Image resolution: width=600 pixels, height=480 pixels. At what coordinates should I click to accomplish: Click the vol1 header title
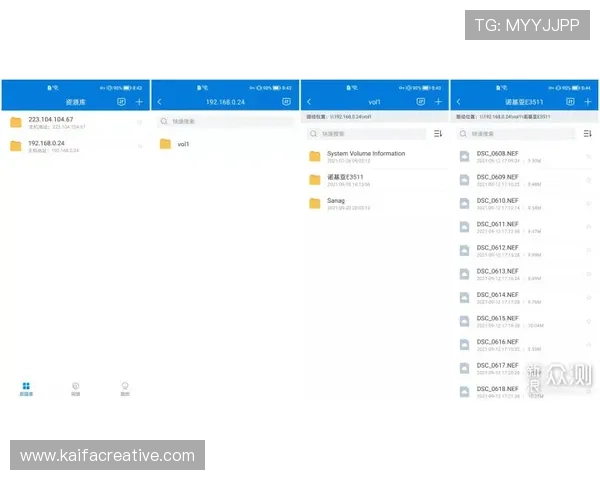[x=374, y=102]
